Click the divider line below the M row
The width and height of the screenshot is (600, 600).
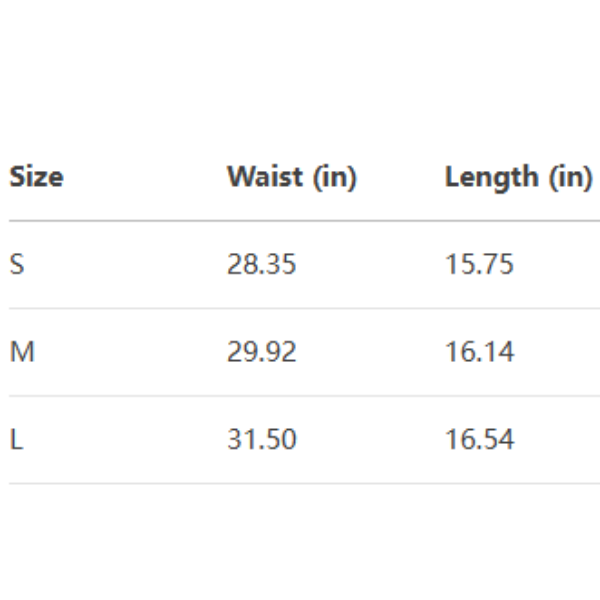pyautogui.click(x=300, y=396)
